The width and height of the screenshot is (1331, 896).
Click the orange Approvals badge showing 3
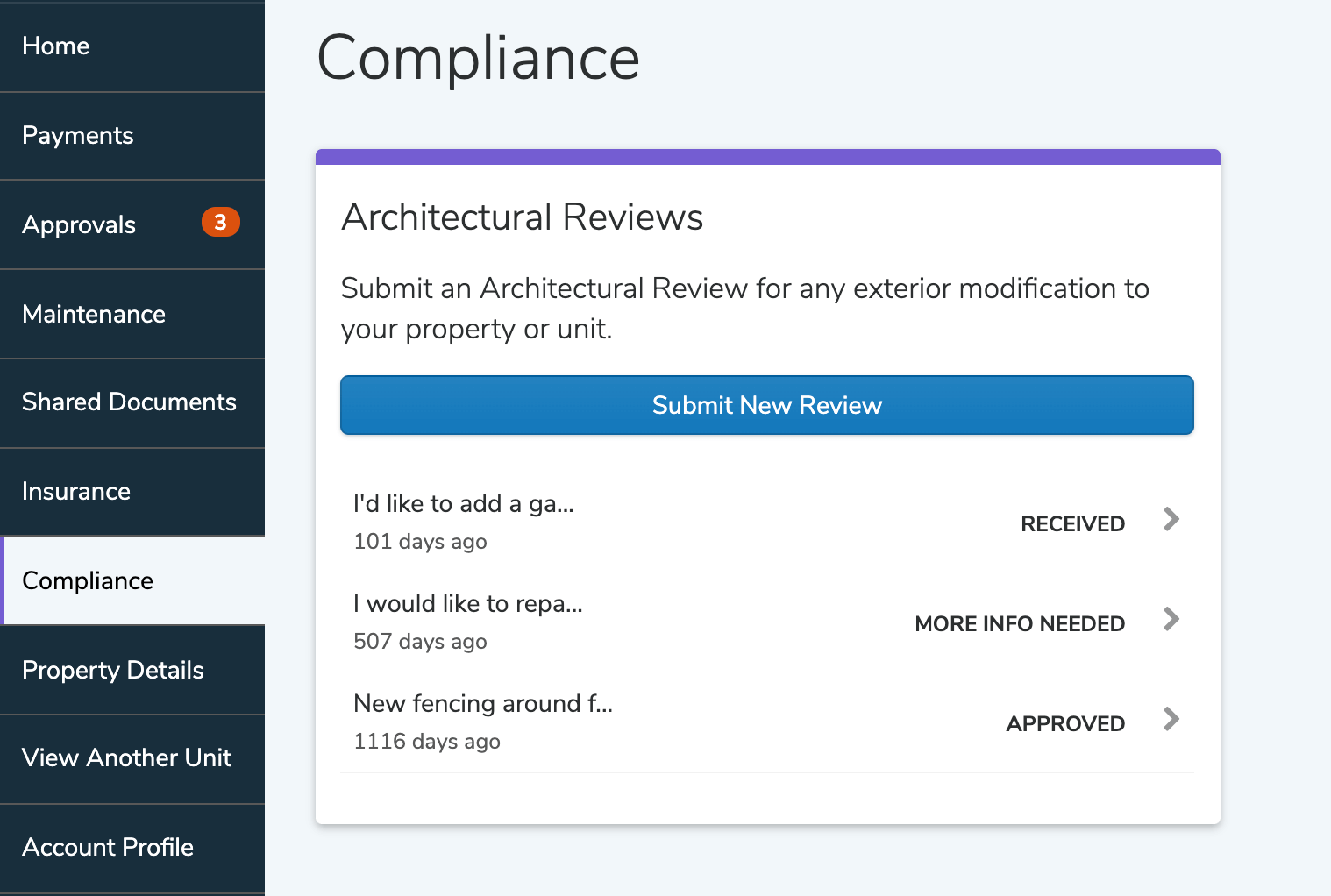(x=220, y=223)
